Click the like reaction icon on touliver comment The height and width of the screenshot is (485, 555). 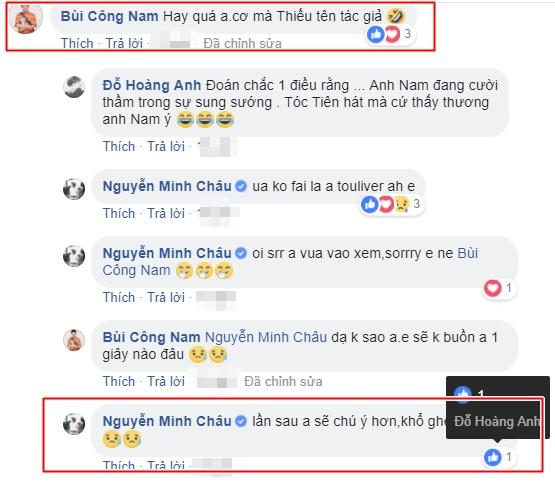point(370,204)
